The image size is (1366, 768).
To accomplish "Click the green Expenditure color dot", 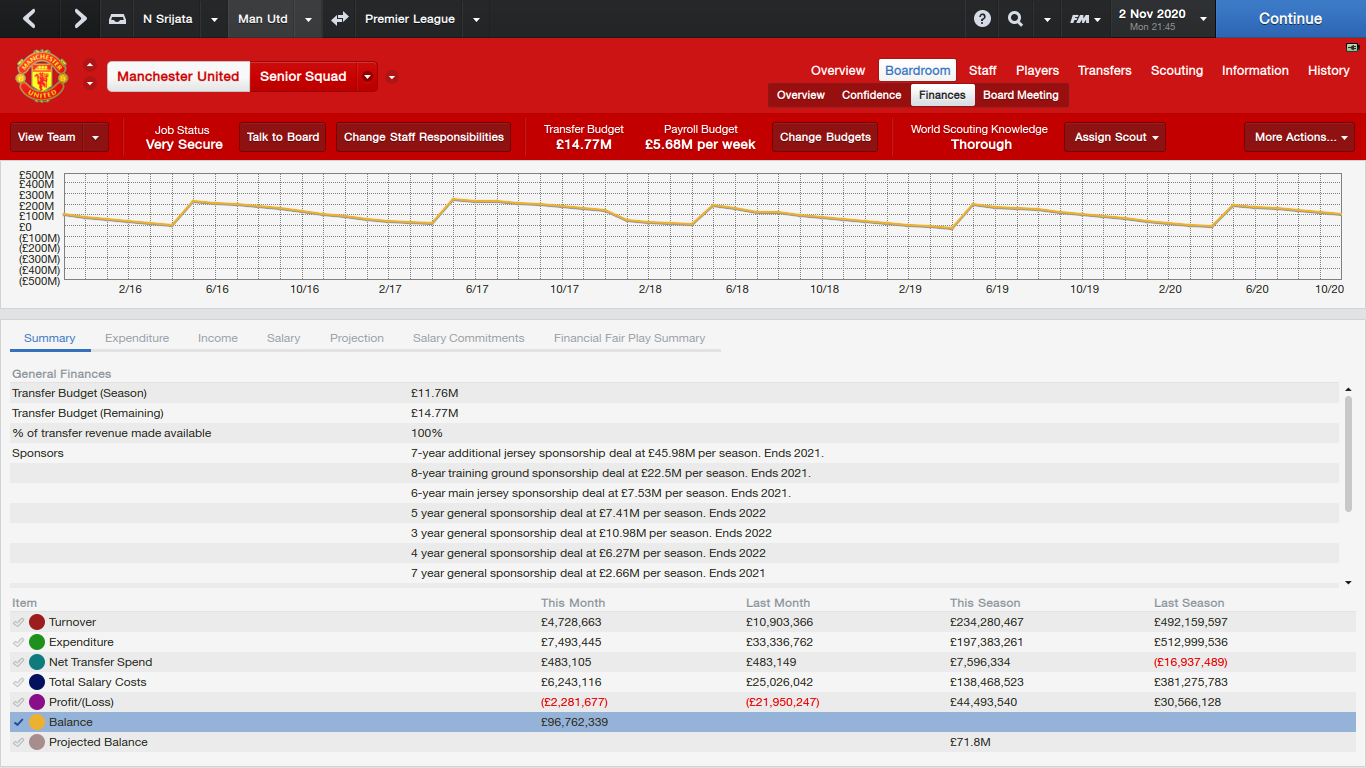I will click(37, 642).
